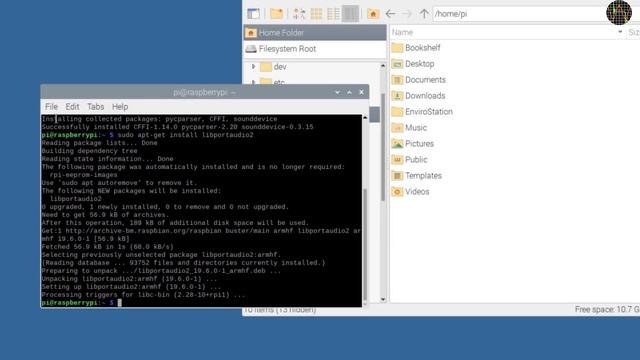Screen dimensions: 640x360
Task: Switch to icon view in file manager
Action: click(299, 14)
